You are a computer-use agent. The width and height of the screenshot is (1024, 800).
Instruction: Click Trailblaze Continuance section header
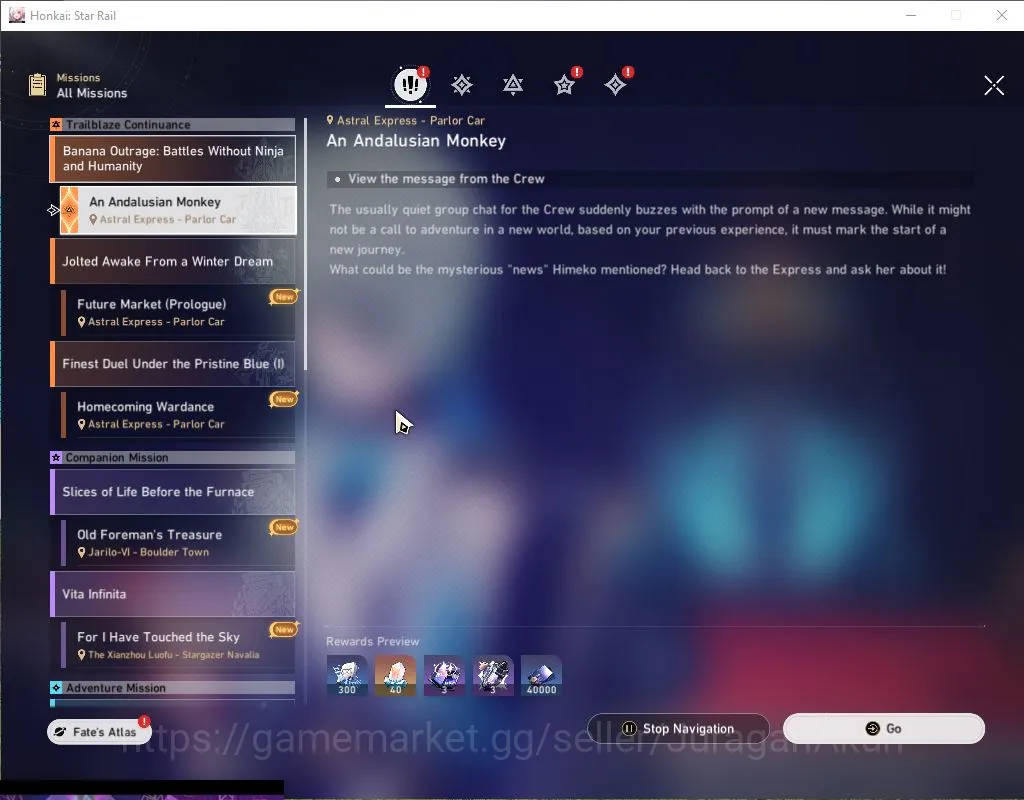(173, 125)
